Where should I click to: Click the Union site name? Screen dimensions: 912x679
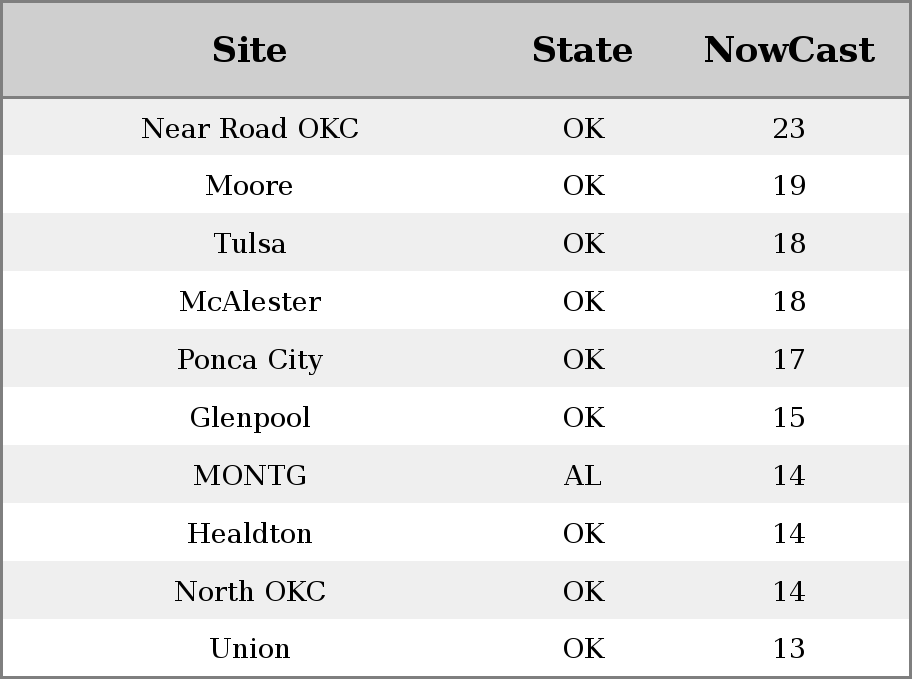(250, 648)
